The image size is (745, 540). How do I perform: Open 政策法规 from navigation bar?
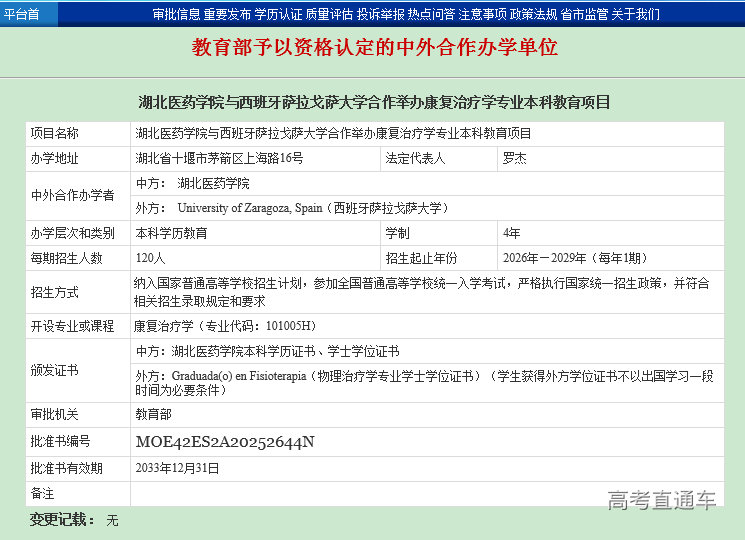(x=533, y=14)
